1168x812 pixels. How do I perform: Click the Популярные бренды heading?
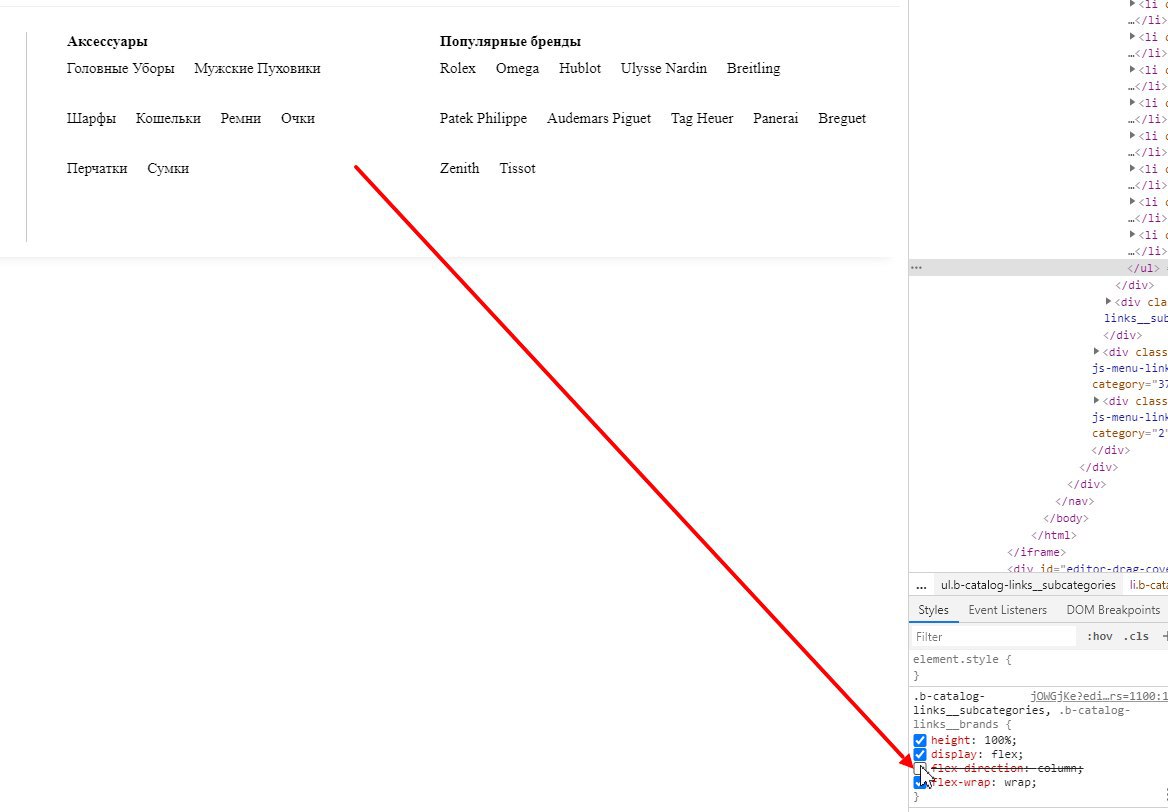point(510,42)
